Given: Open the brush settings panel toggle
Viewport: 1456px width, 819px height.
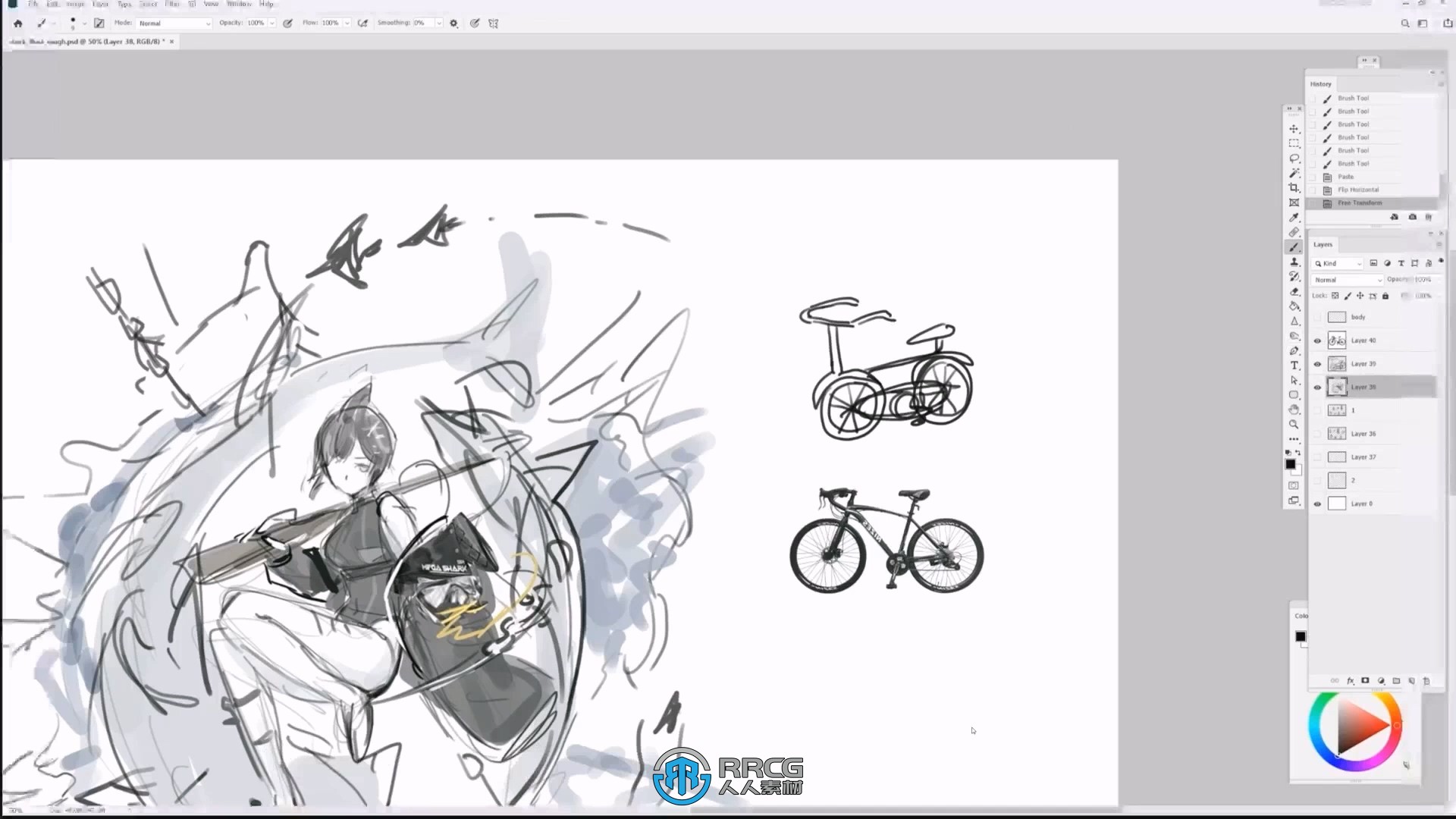Looking at the screenshot, I should point(99,24).
